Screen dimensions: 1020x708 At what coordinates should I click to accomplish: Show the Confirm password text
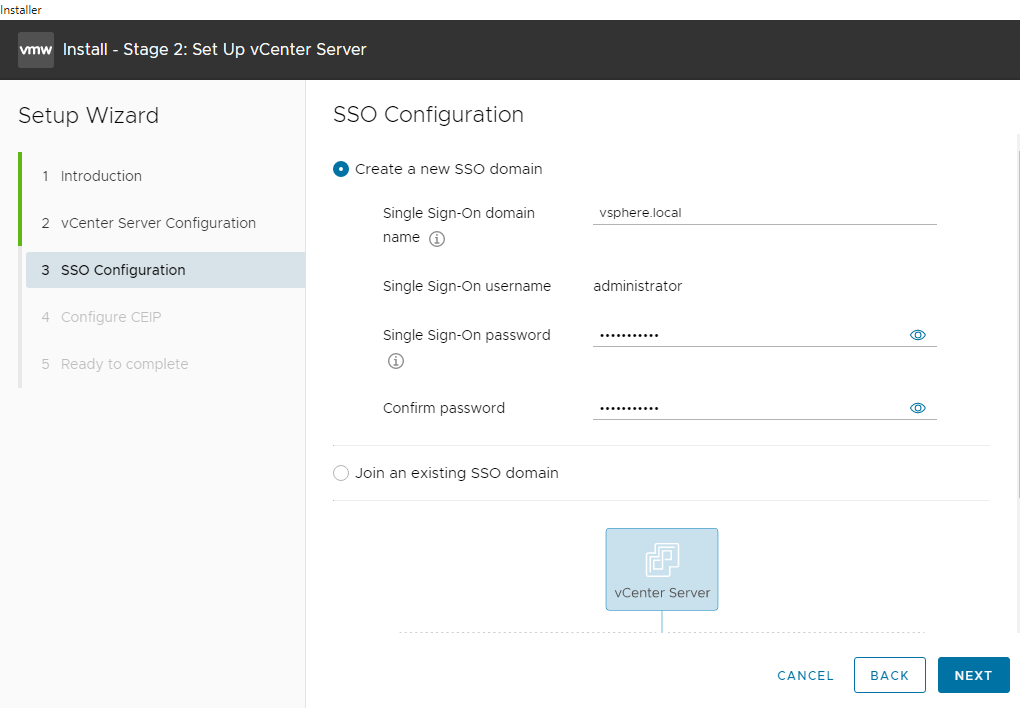(917, 407)
